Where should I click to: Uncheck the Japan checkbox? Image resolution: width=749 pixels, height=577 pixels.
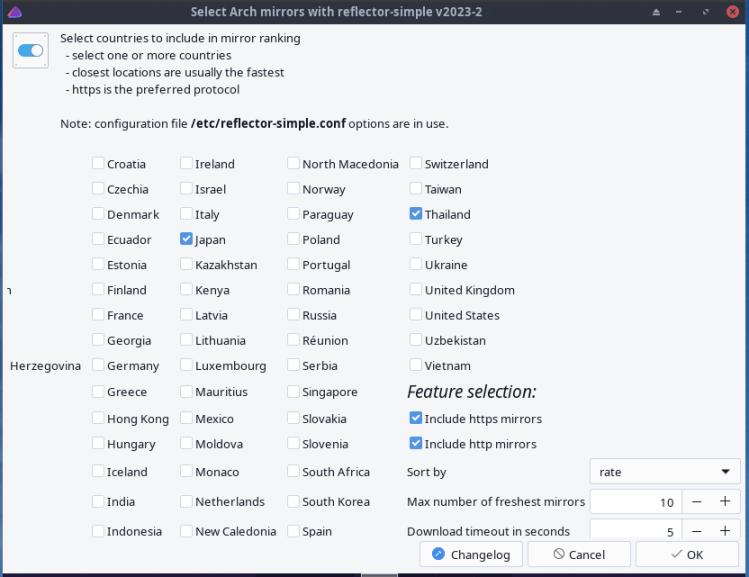tap(187, 239)
